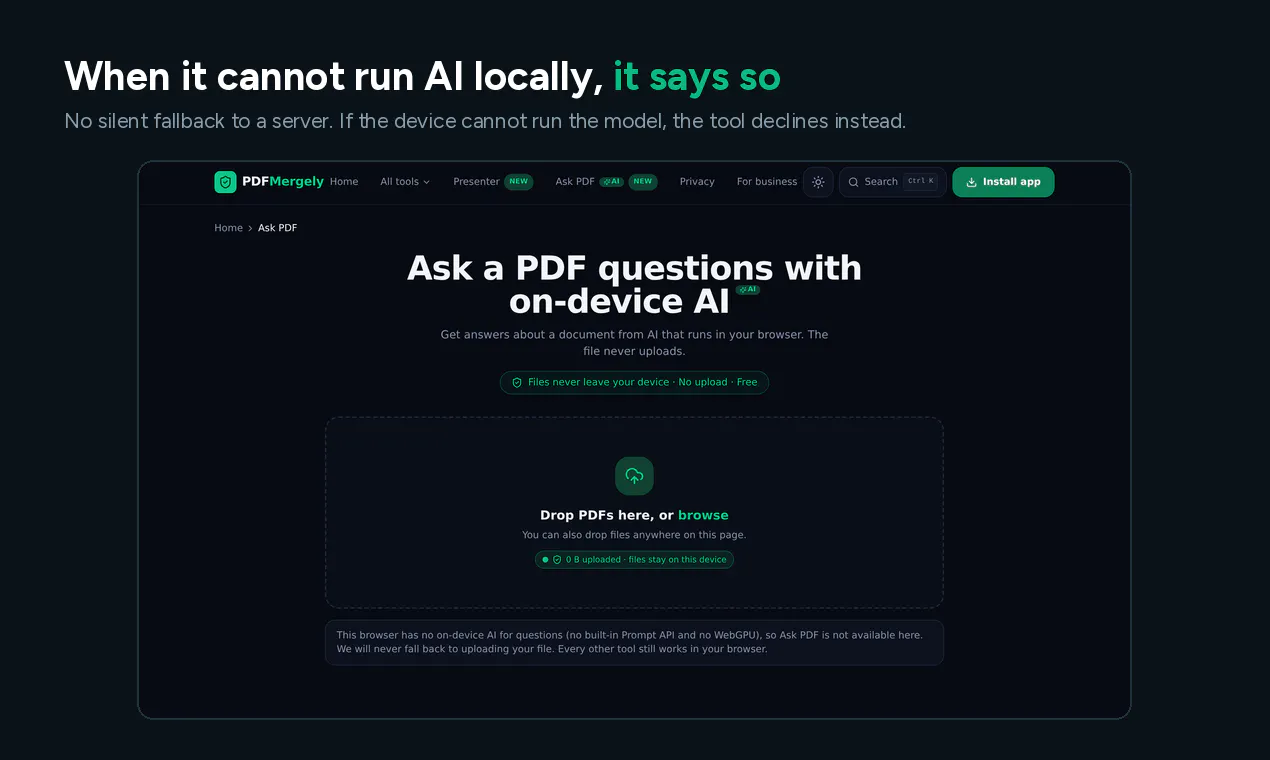Toggle the light/dark theme sun button
The height and width of the screenshot is (760, 1270).
818,182
